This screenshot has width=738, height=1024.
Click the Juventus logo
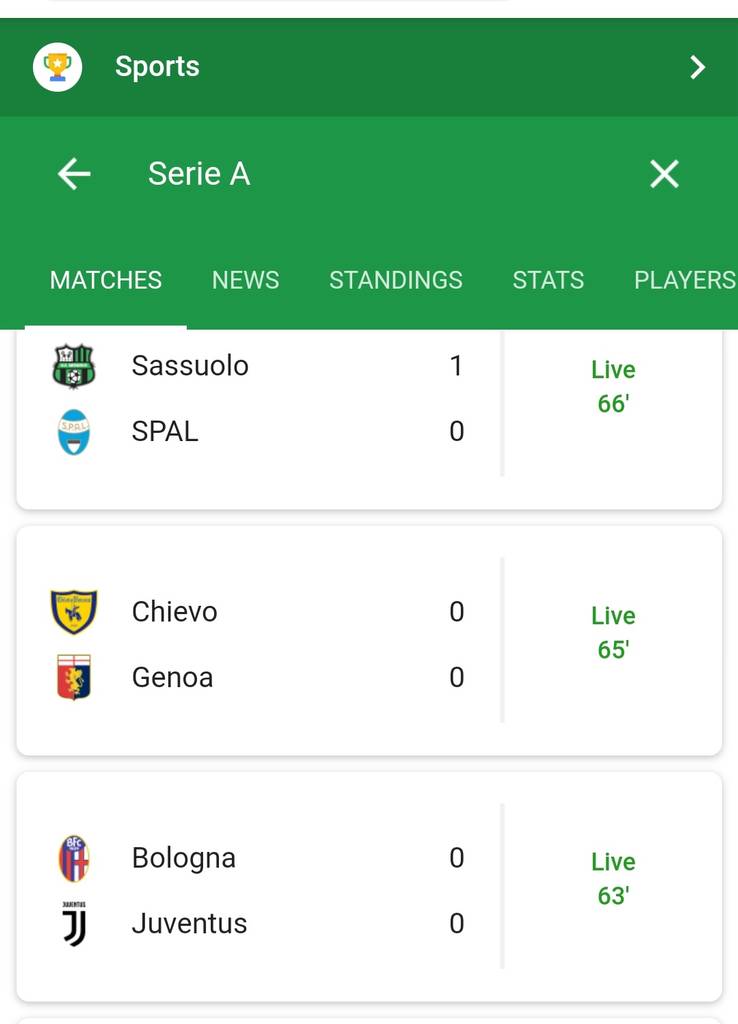[x=73, y=924]
